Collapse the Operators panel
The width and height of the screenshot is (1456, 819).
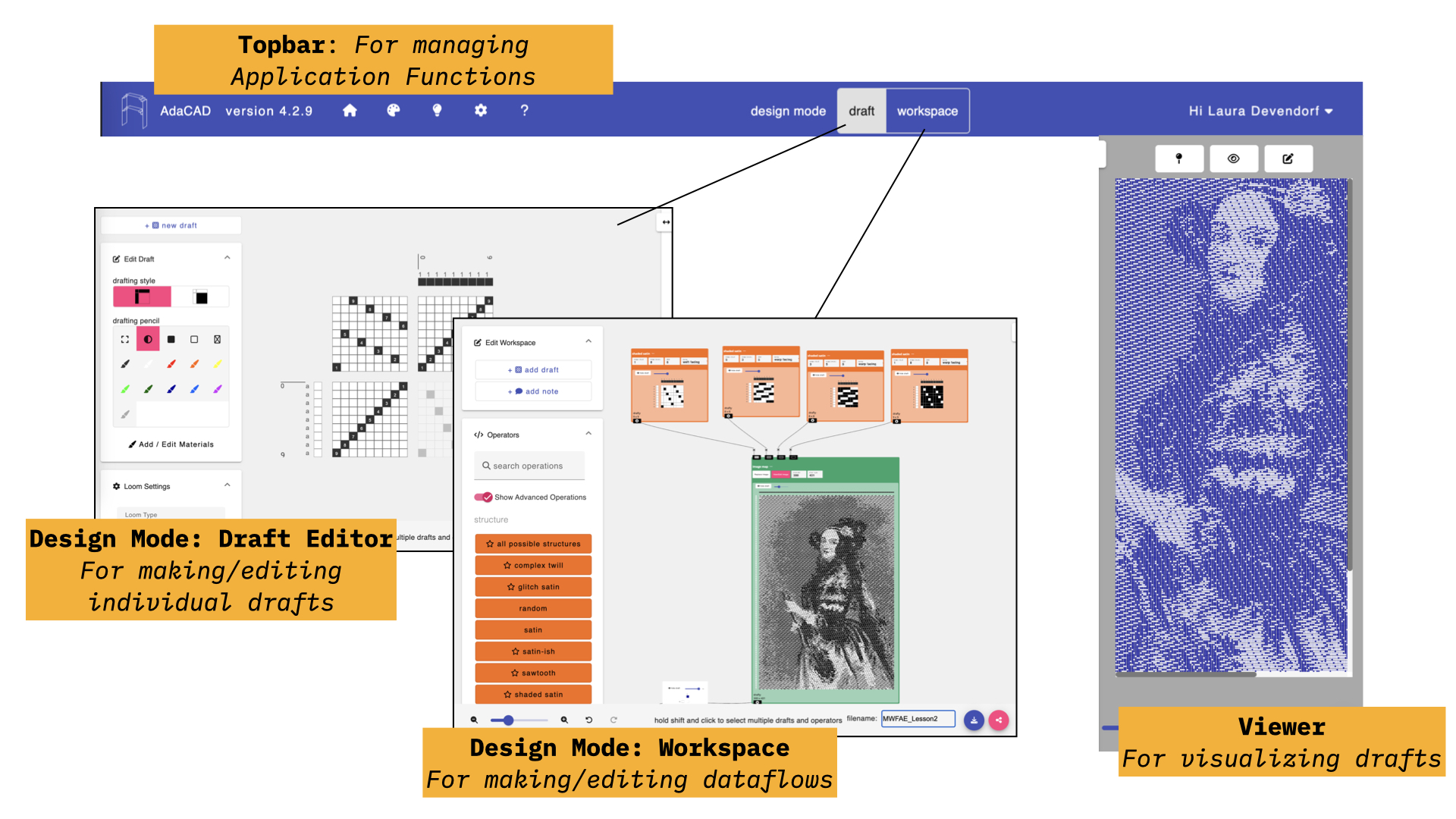coord(588,434)
